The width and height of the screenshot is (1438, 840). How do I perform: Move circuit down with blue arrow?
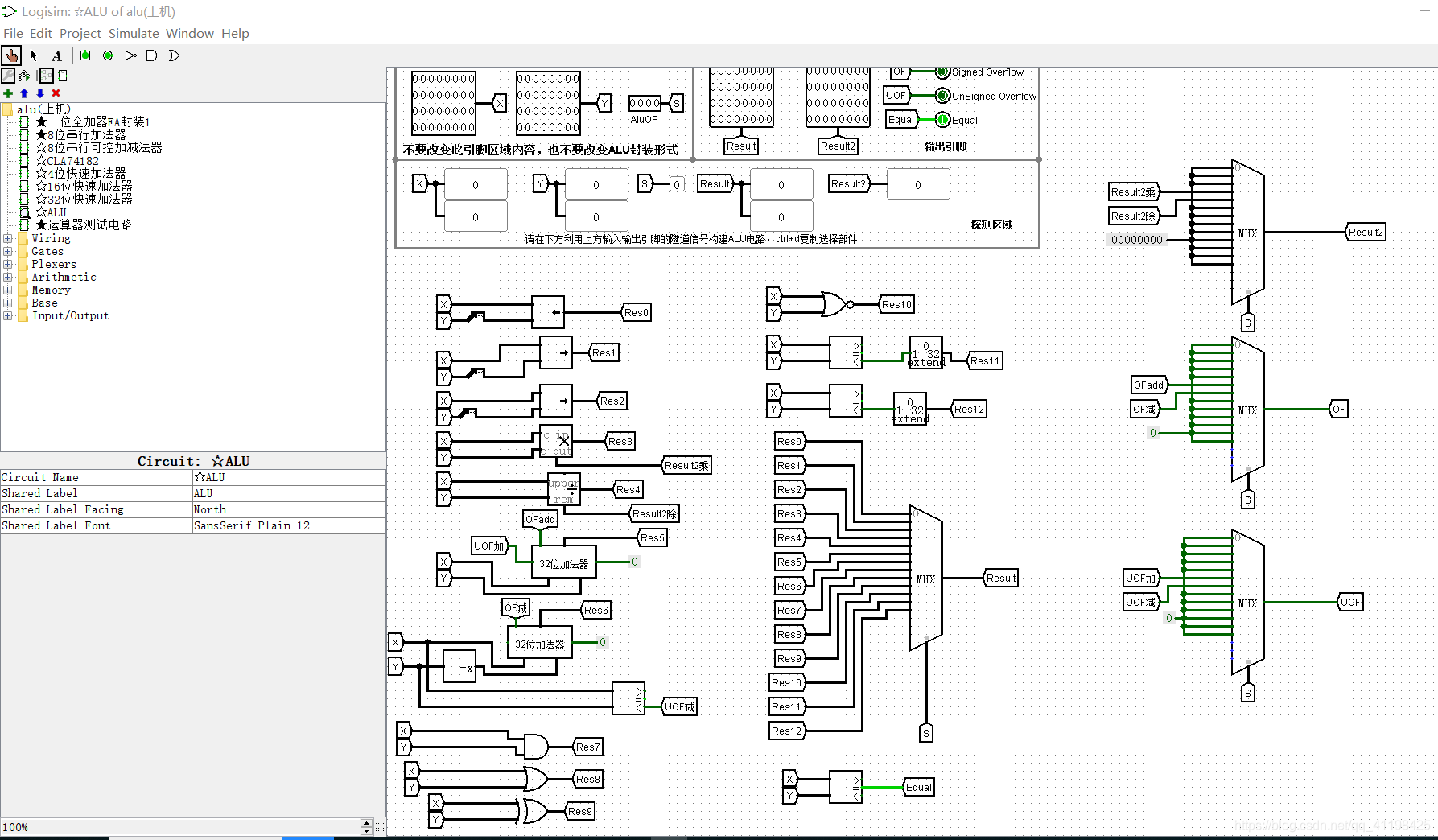tap(40, 93)
